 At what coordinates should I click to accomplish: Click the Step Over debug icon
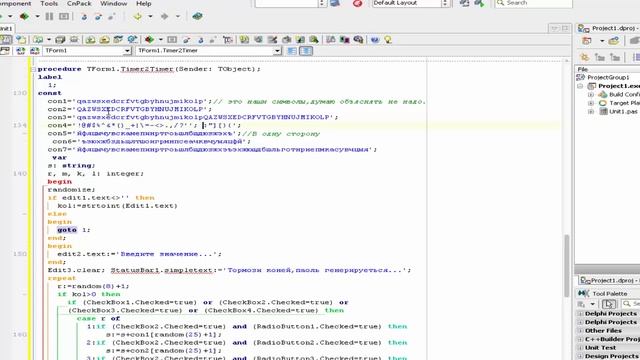tap(98, 17)
